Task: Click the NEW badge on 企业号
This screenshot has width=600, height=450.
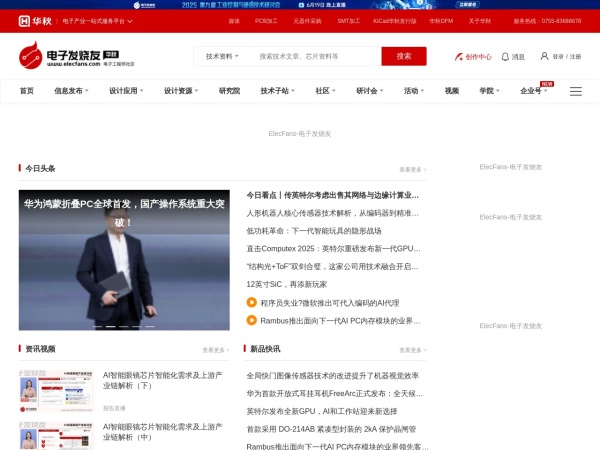Action: click(547, 84)
